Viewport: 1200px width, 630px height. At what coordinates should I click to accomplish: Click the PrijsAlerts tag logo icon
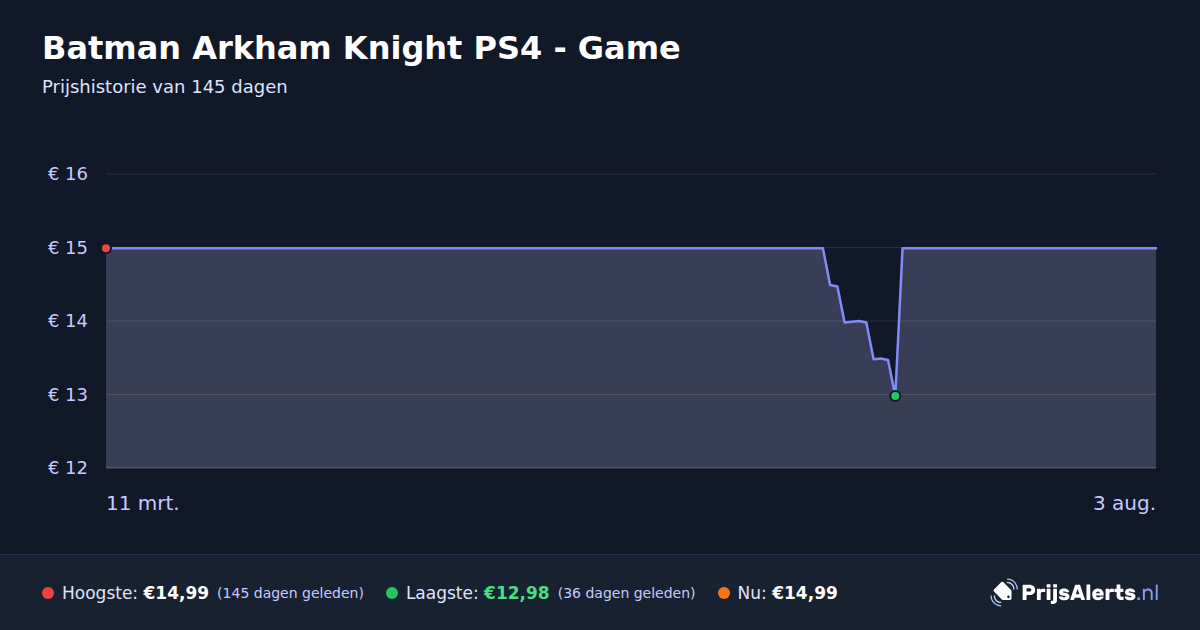pyautogui.click(x=1003, y=592)
